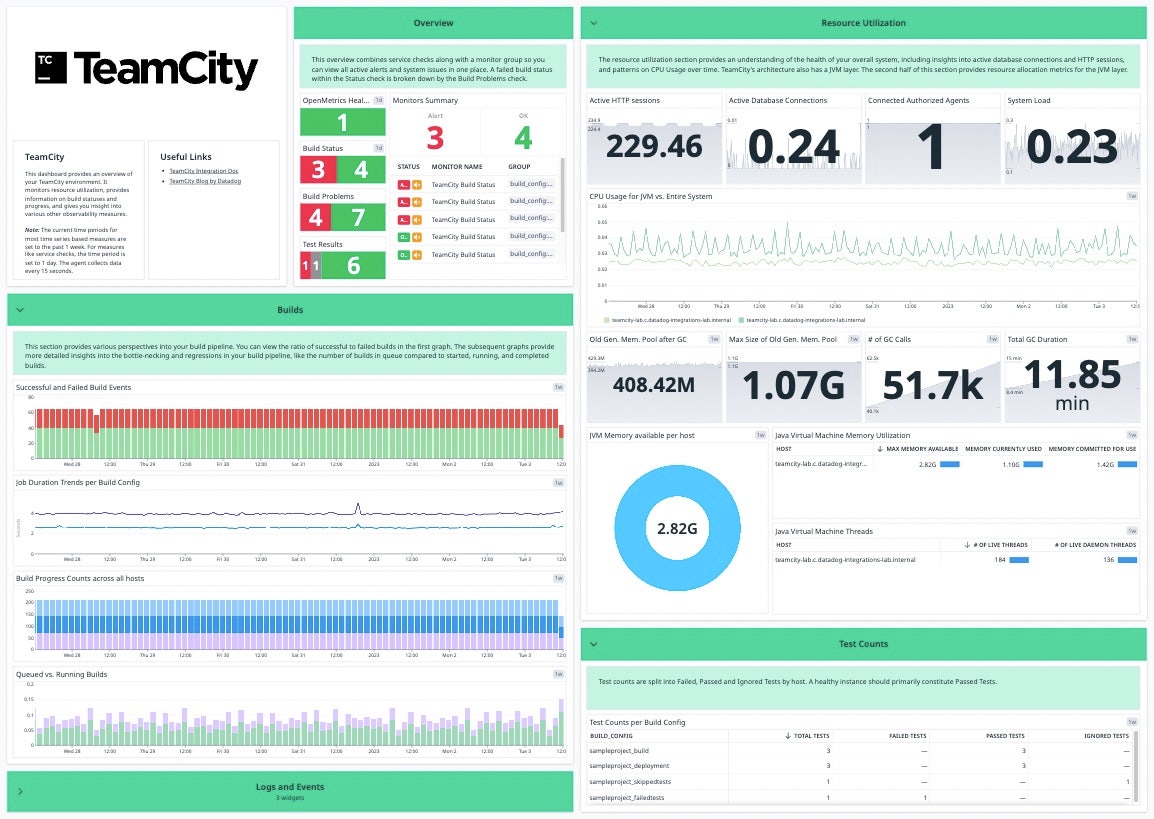Collapse the Builds section
1154x819 pixels.
pyautogui.click(x=22, y=310)
